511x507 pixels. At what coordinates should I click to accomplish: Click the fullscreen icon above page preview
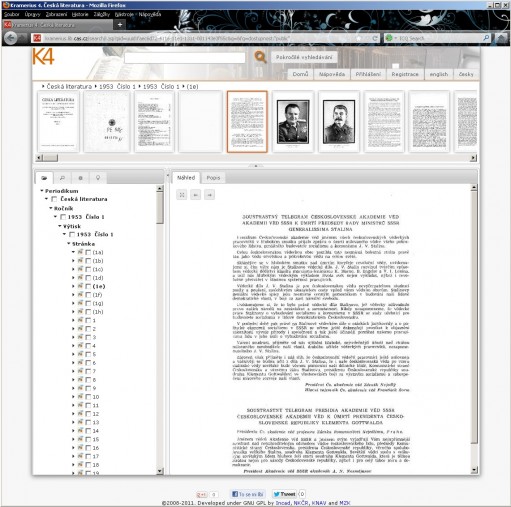coord(182,195)
